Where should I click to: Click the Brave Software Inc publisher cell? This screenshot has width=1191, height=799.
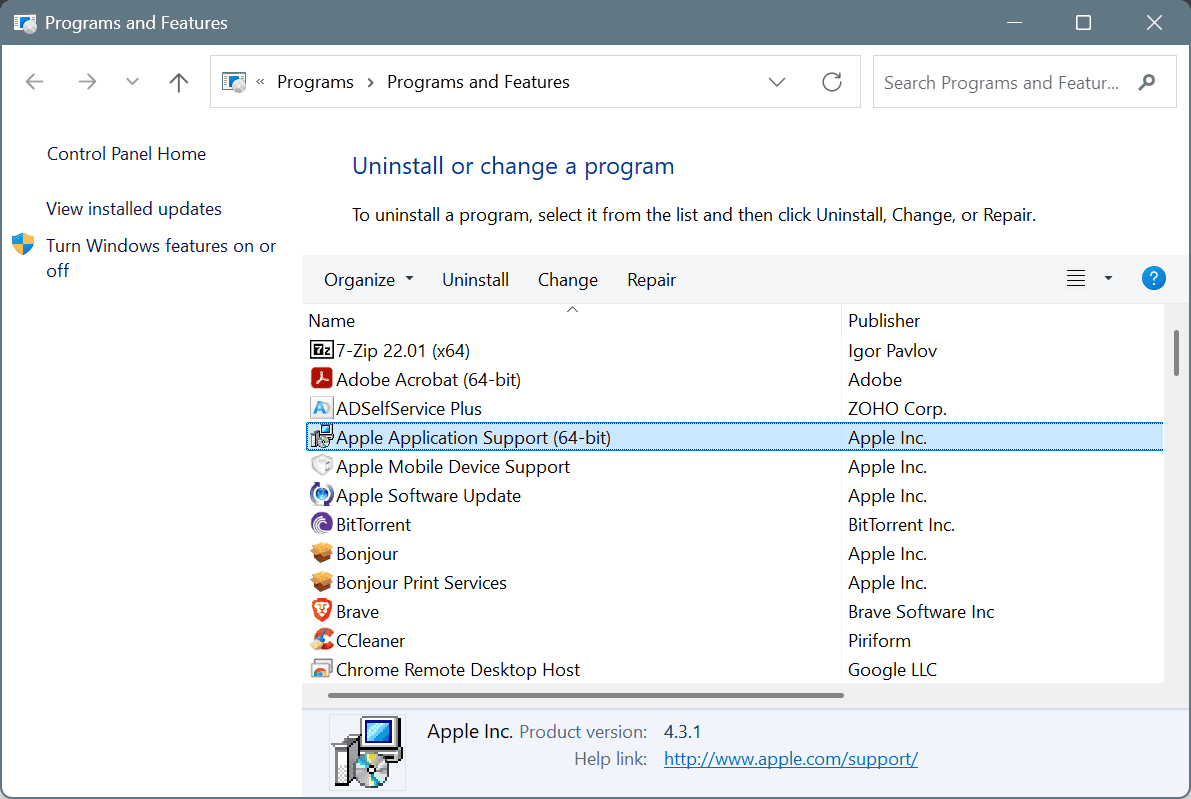pos(921,611)
